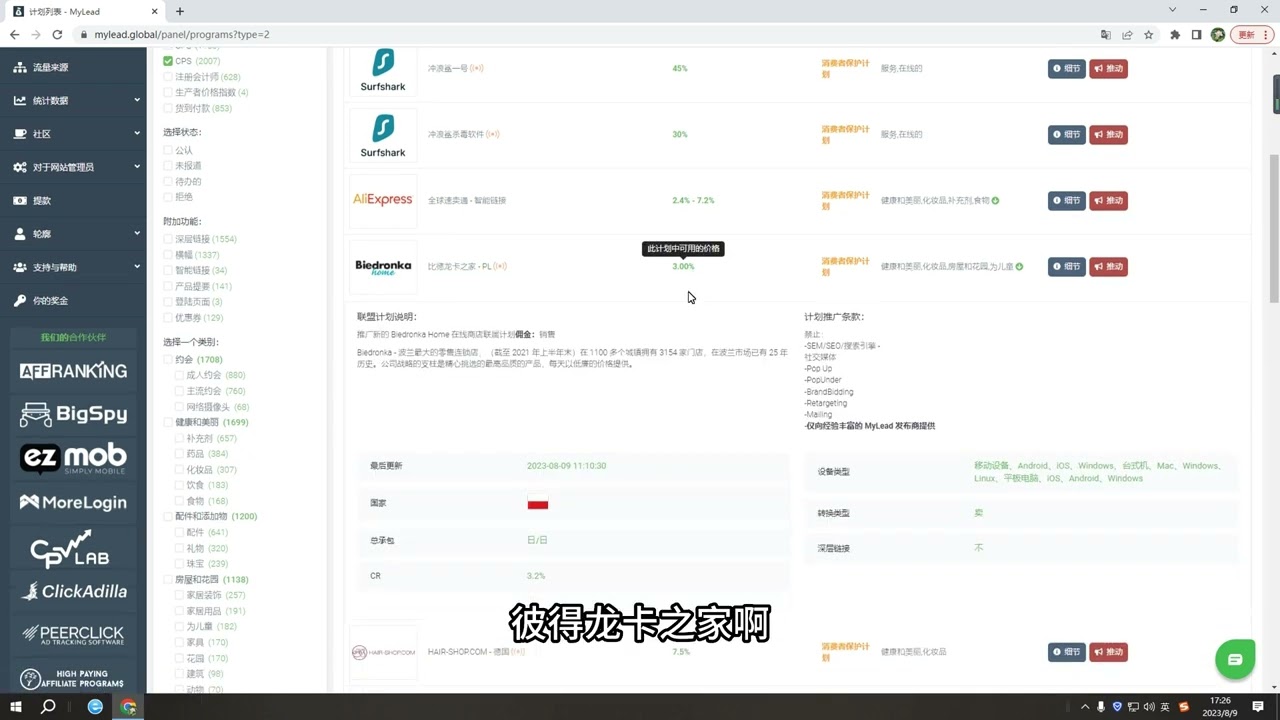Click 推动 for Biedronka 比德龙卡之家
Screen dimensions: 1280x720
click(1108, 266)
